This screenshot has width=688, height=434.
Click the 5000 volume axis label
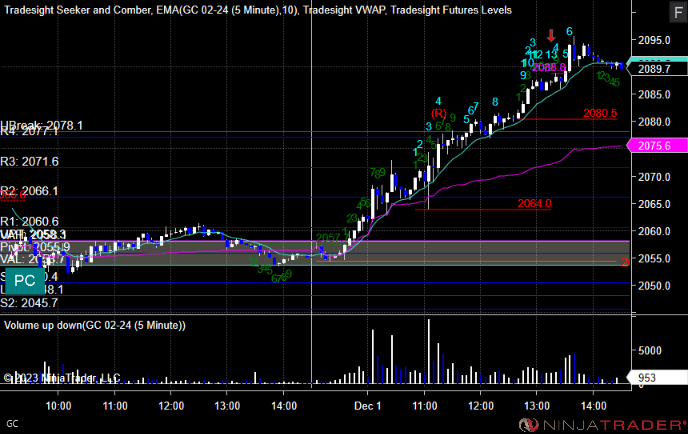(650, 351)
